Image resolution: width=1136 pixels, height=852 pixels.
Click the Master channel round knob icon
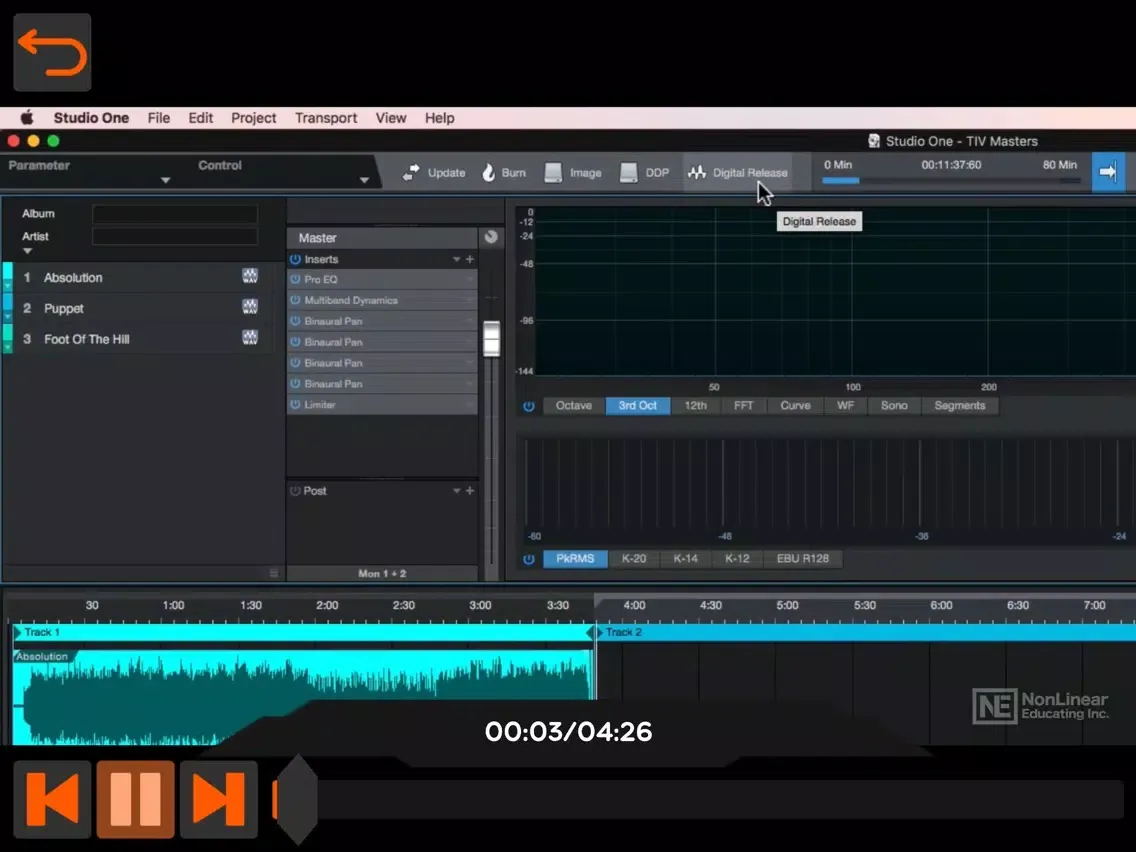(490, 237)
